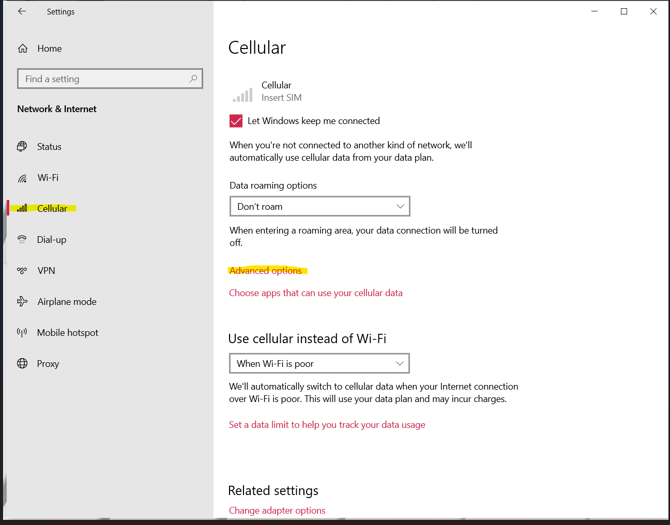The width and height of the screenshot is (670, 525).
Task: Open Set a data limit link
Action: pos(327,425)
